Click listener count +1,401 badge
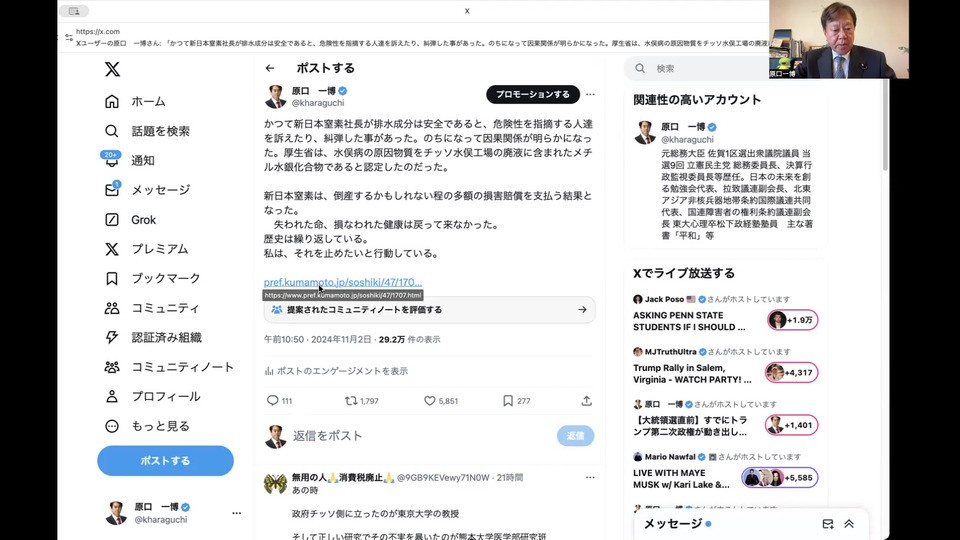Viewport: 960px width, 540px height. (792, 425)
